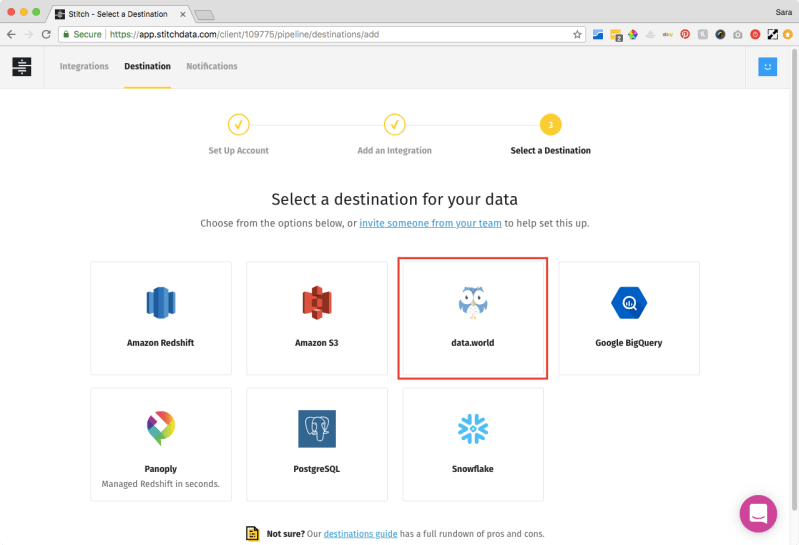Open the destinations guide link

coord(360,534)
